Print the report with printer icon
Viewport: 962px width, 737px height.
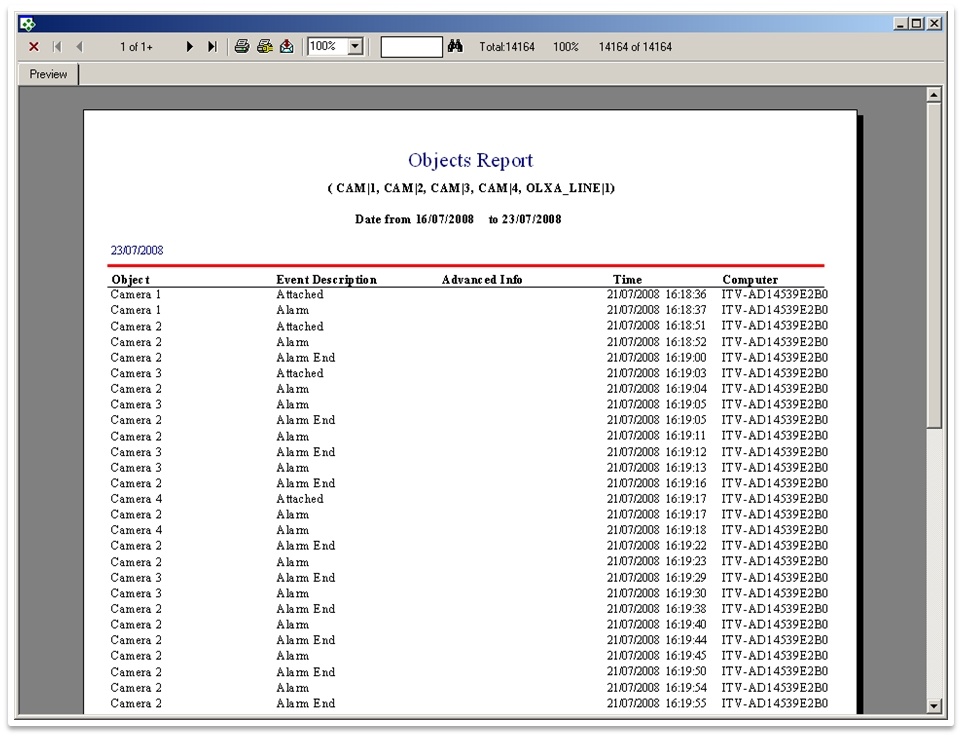click(x=242, y=47)
